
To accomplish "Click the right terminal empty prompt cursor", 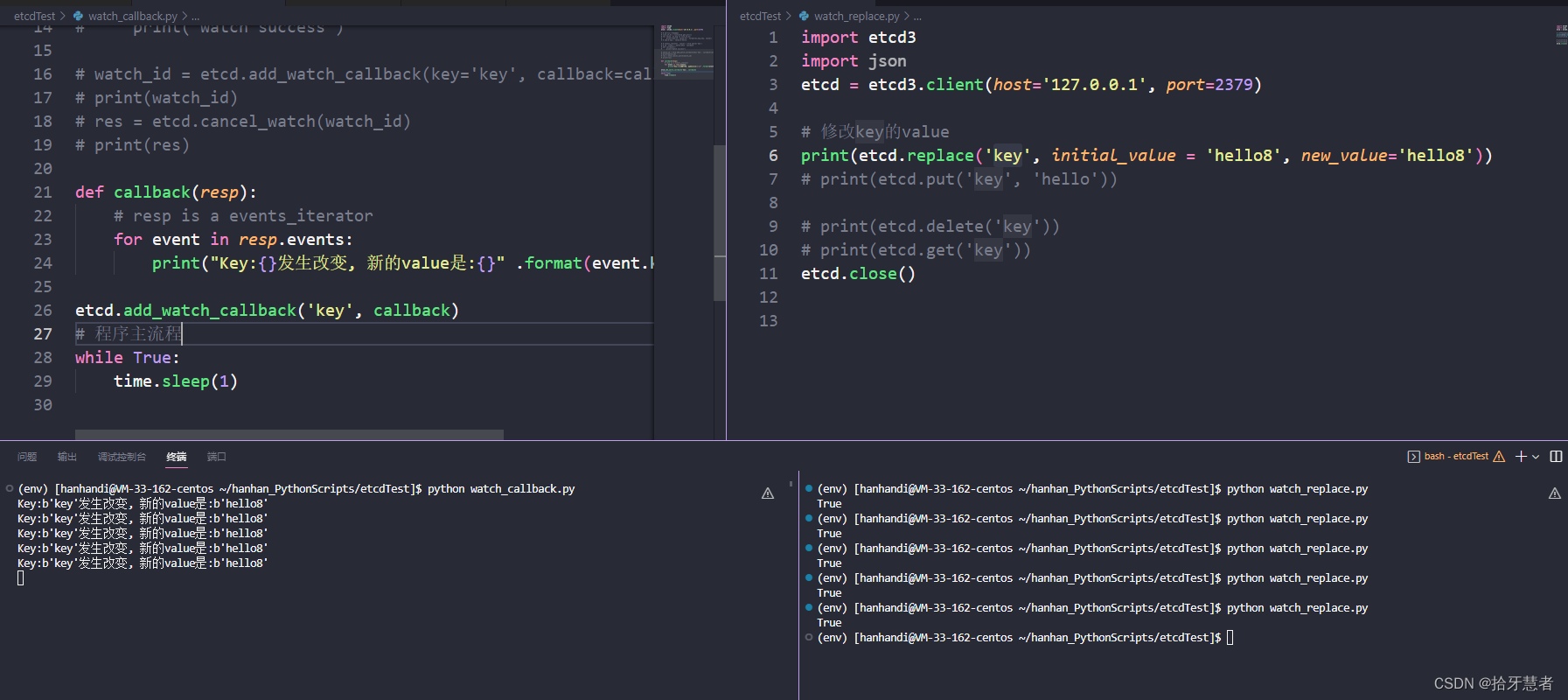I will tap(1230, 637).
